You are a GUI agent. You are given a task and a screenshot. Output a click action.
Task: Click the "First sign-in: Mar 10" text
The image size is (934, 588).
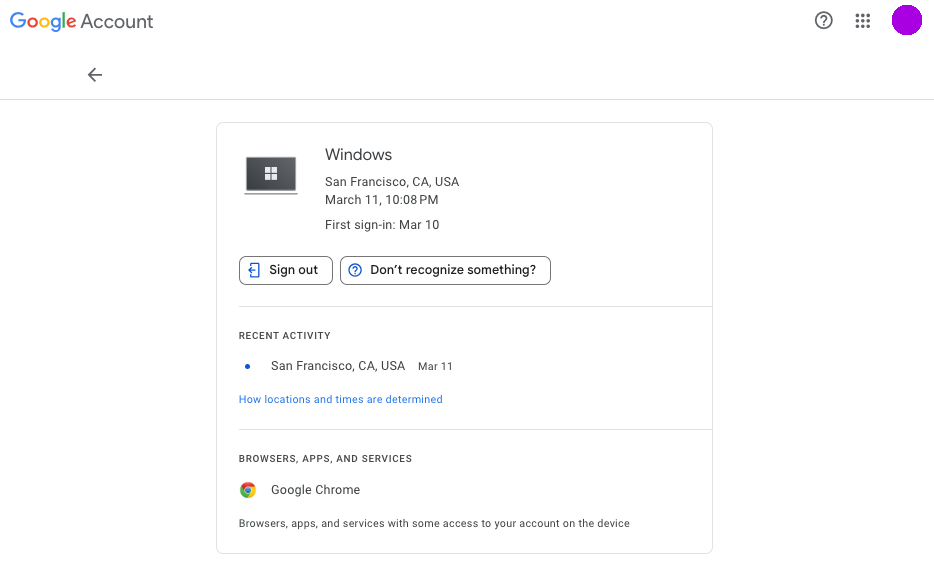382,225
